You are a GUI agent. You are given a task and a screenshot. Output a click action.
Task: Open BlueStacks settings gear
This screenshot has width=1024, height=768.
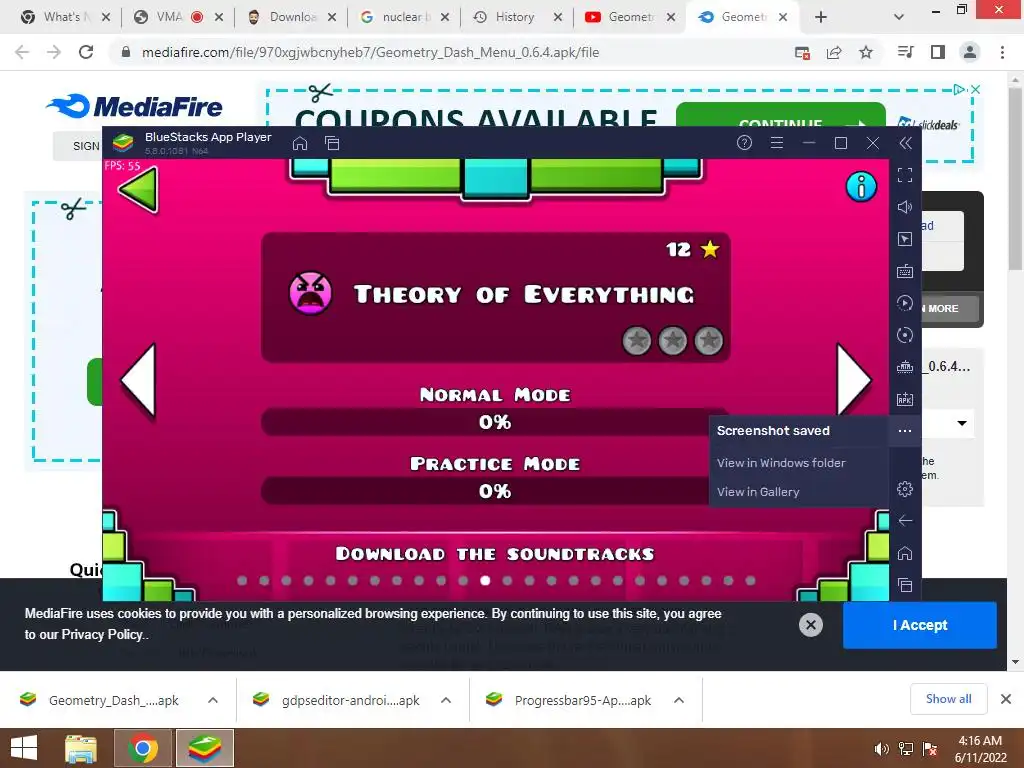click(x=904, y=488)
